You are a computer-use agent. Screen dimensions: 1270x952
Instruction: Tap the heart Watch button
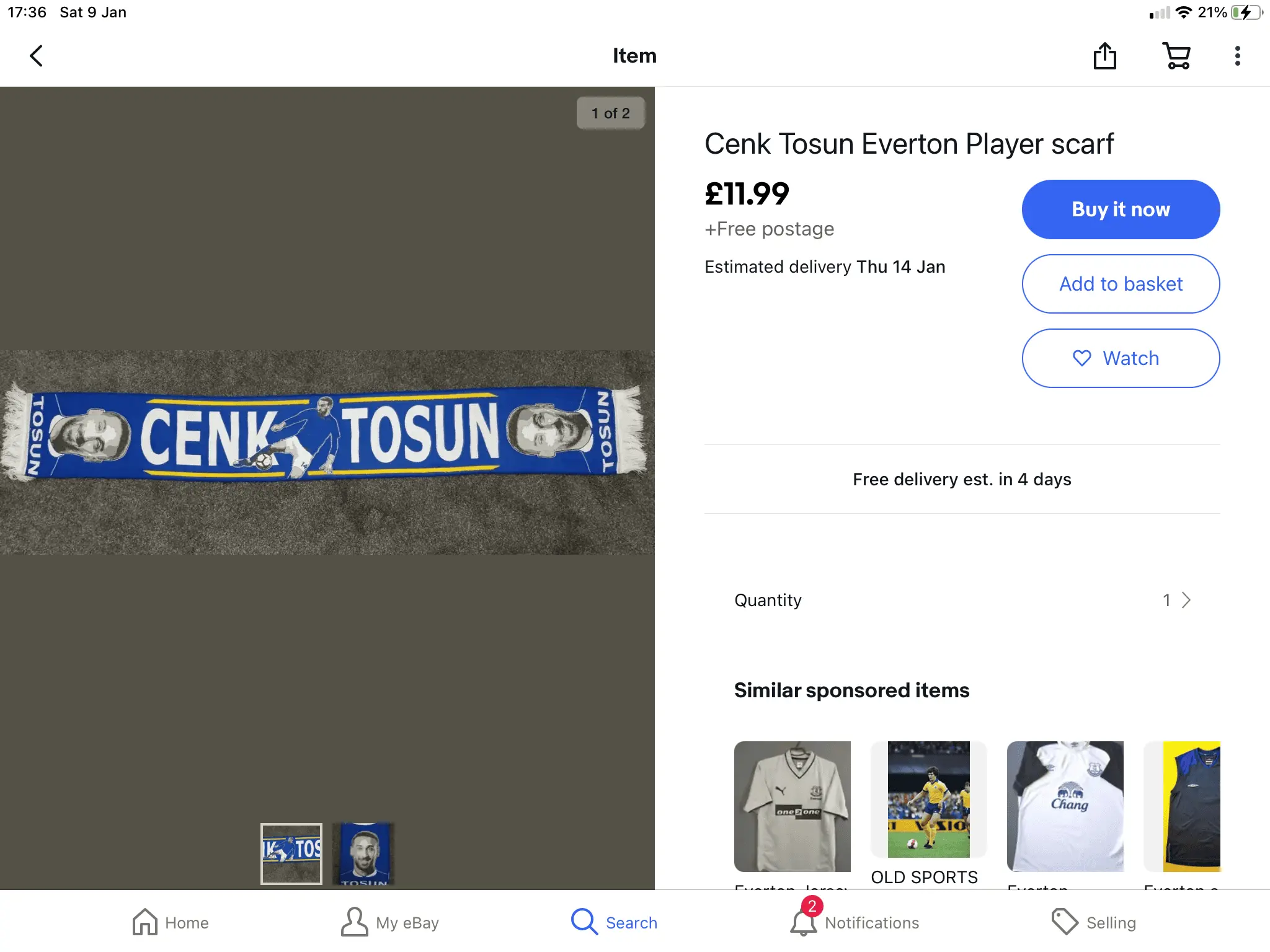tap(1121, 358)
